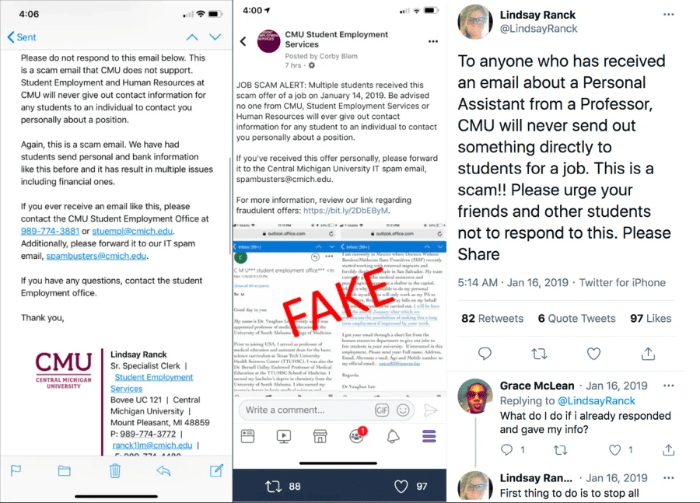The image size is (700, 503).
Task: Go to previous message with up chevron
Action: tap(192, 37)
